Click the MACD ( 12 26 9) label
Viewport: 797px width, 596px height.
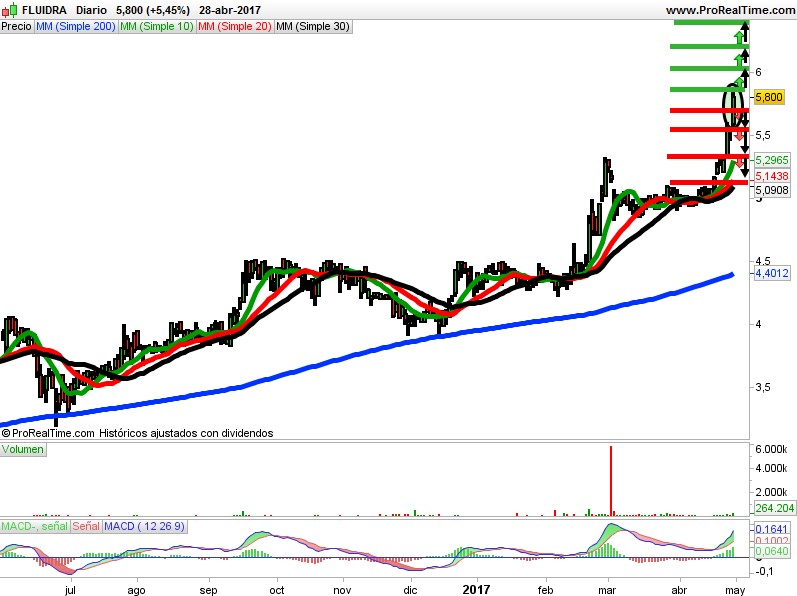(144, 526)
